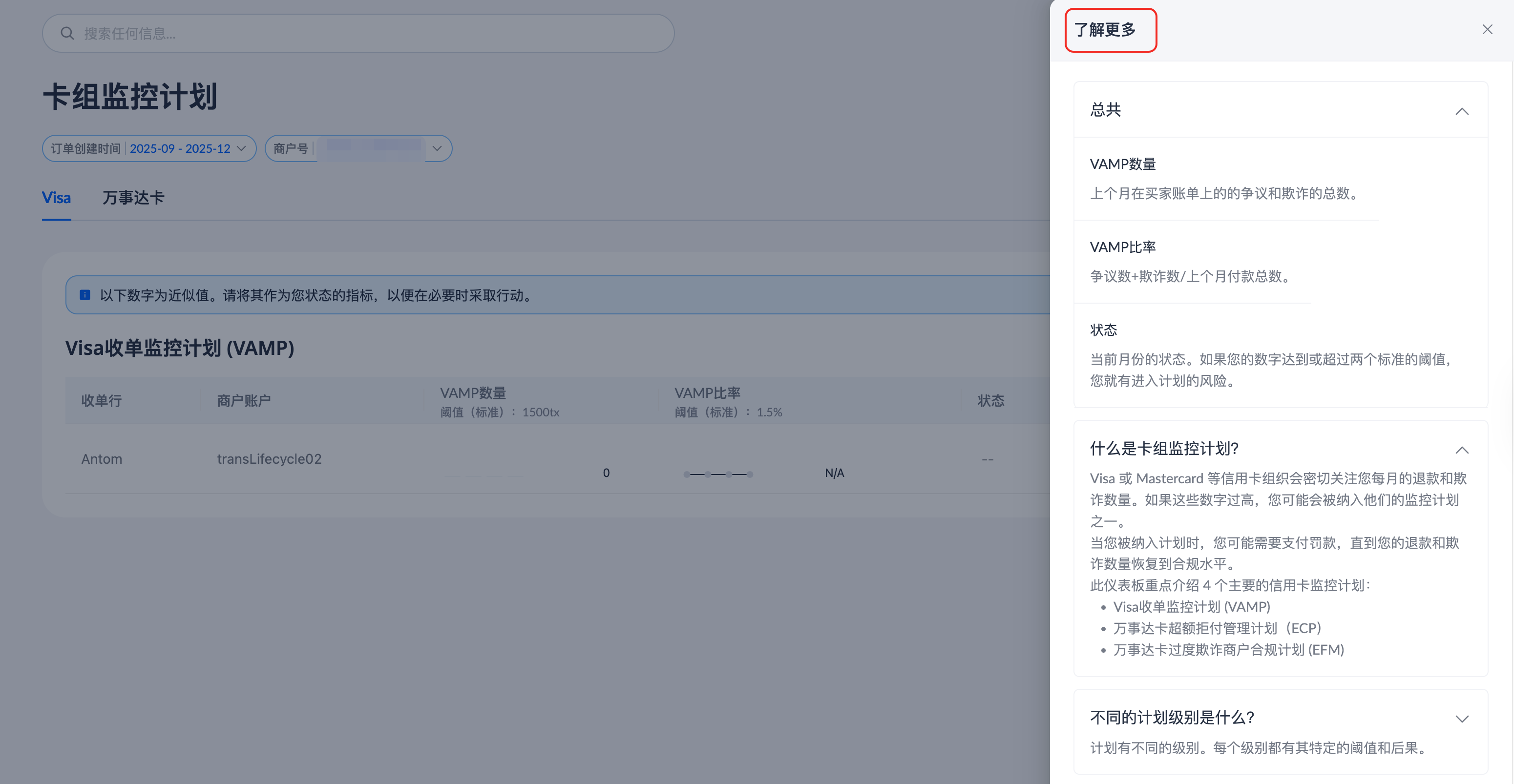Open the 订单创建时间 date range dropdown

click(148, 148)
